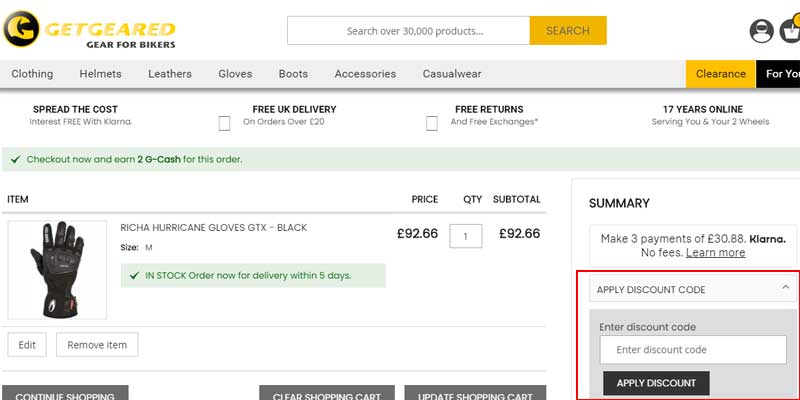Open Richa Hurricane Gloves GTX product link
Screen dimensions: 800x400
click(x=213, y=228)
